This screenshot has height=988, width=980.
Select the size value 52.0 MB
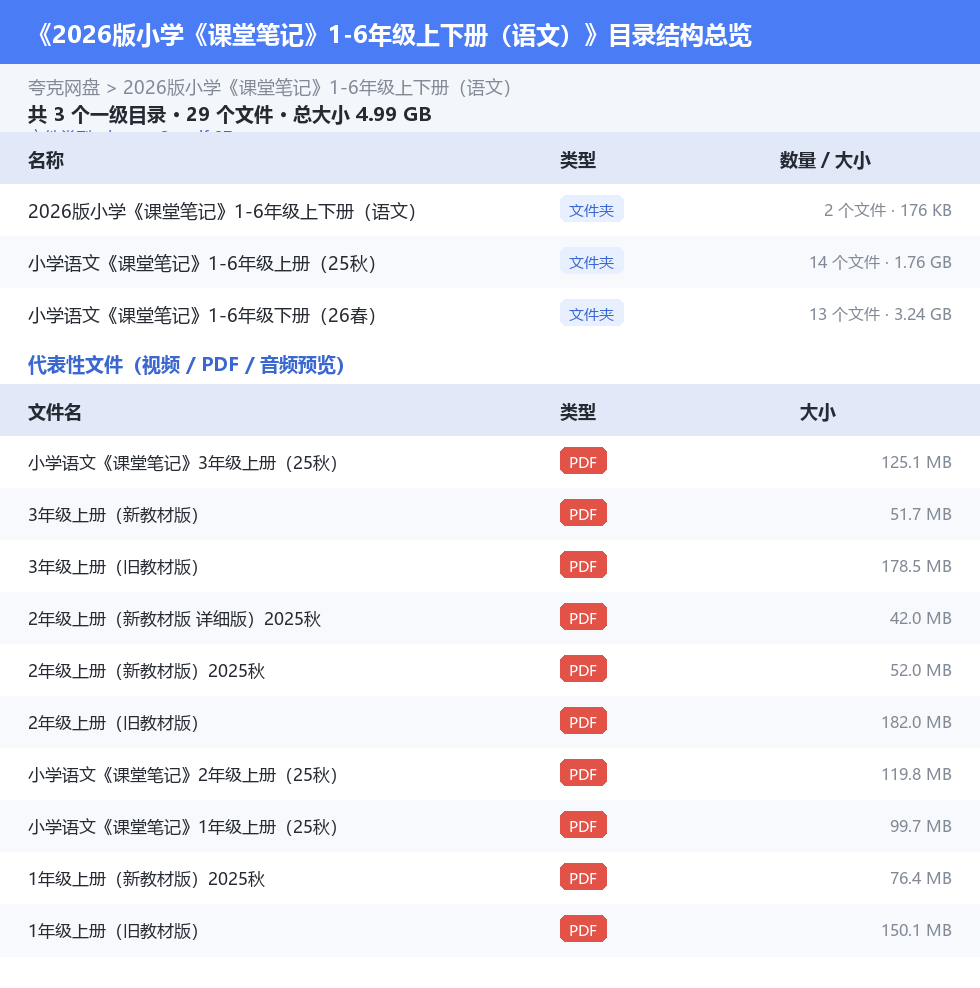[x=921, y=670]
